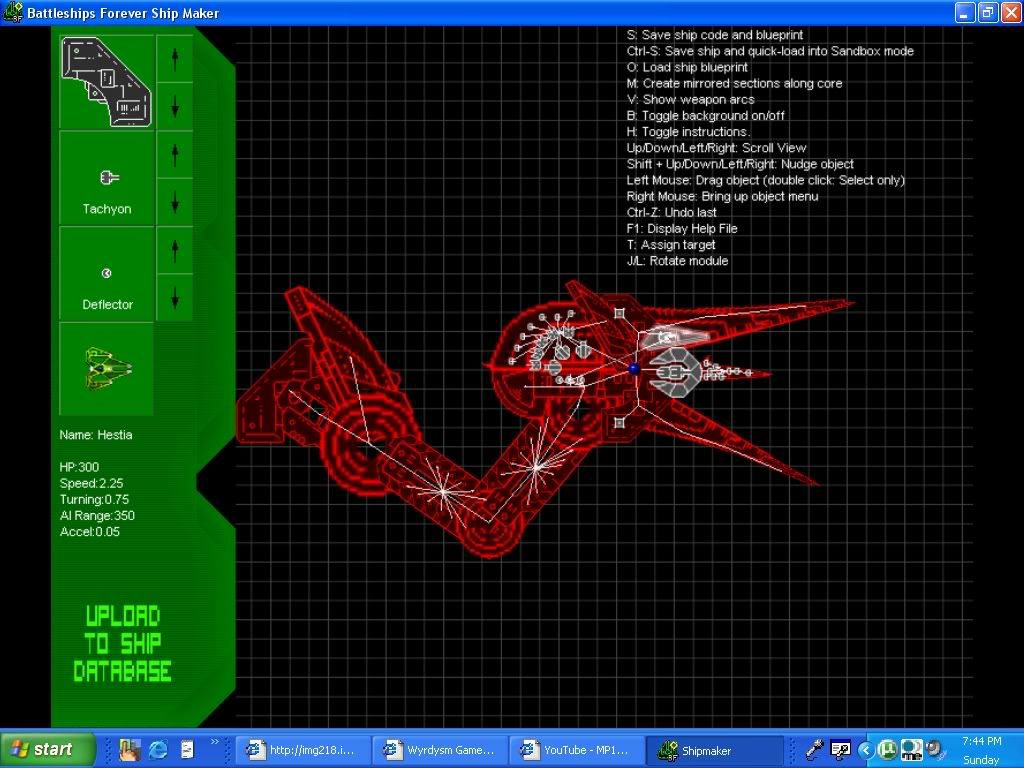Viewport: 1024px width, 768px height.
Task: Click the 'HP:300' stat
Action: coord(79,467)
